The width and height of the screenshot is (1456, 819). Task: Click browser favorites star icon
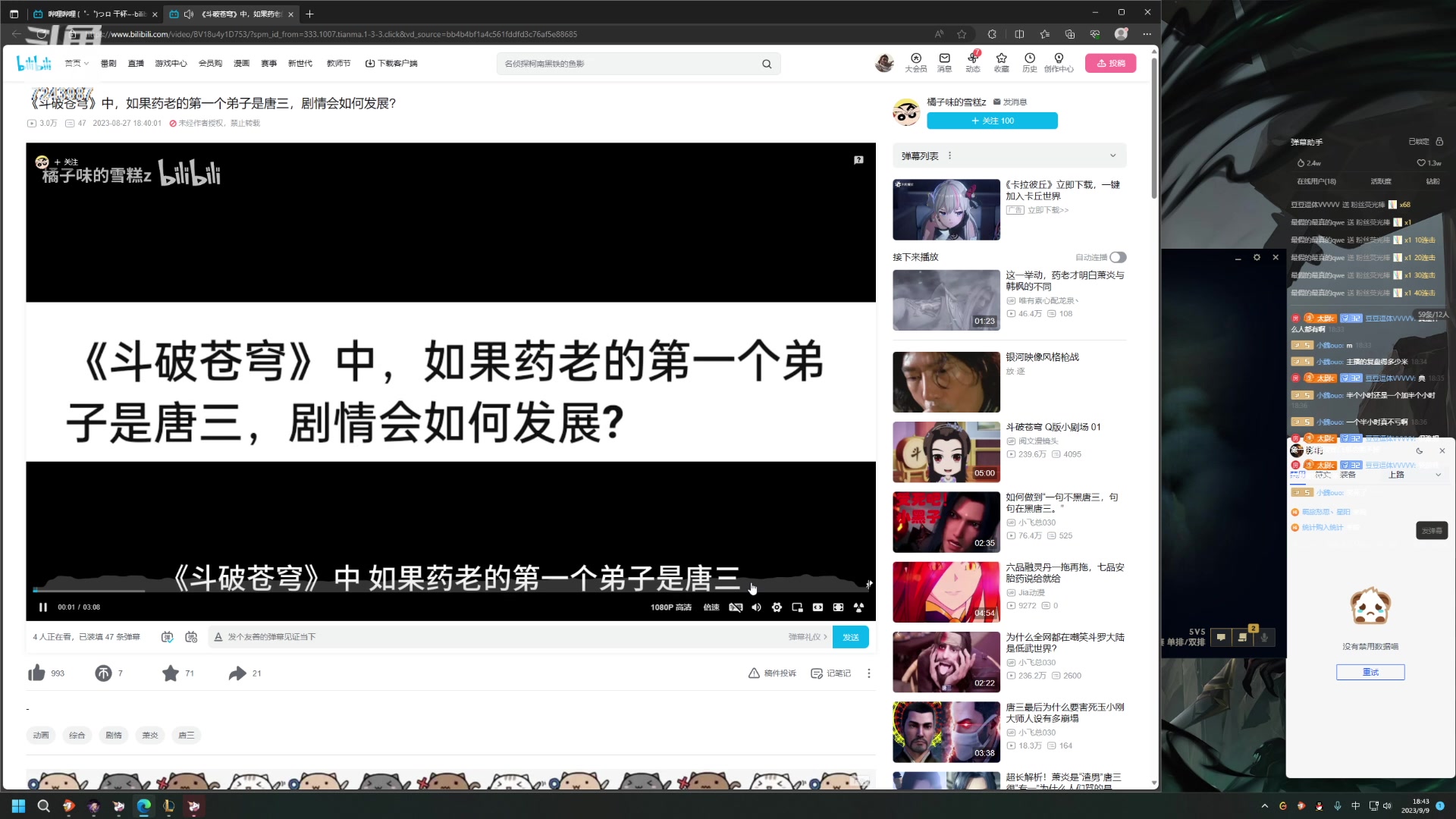pyautogui.click(x=962, y=34)
